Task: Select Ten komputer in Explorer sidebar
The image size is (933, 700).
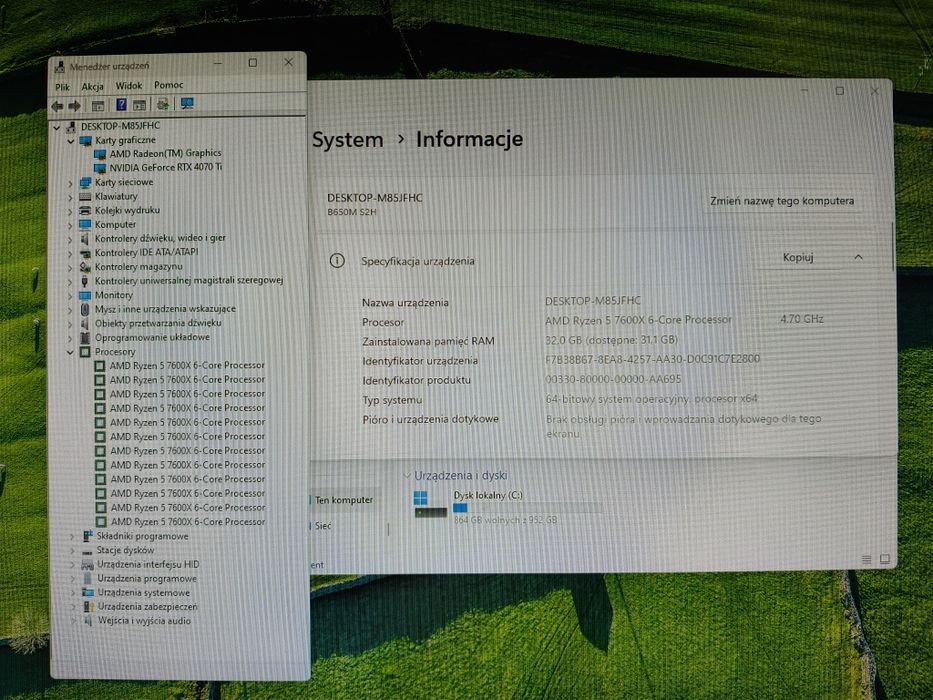Action: point(344,500)
